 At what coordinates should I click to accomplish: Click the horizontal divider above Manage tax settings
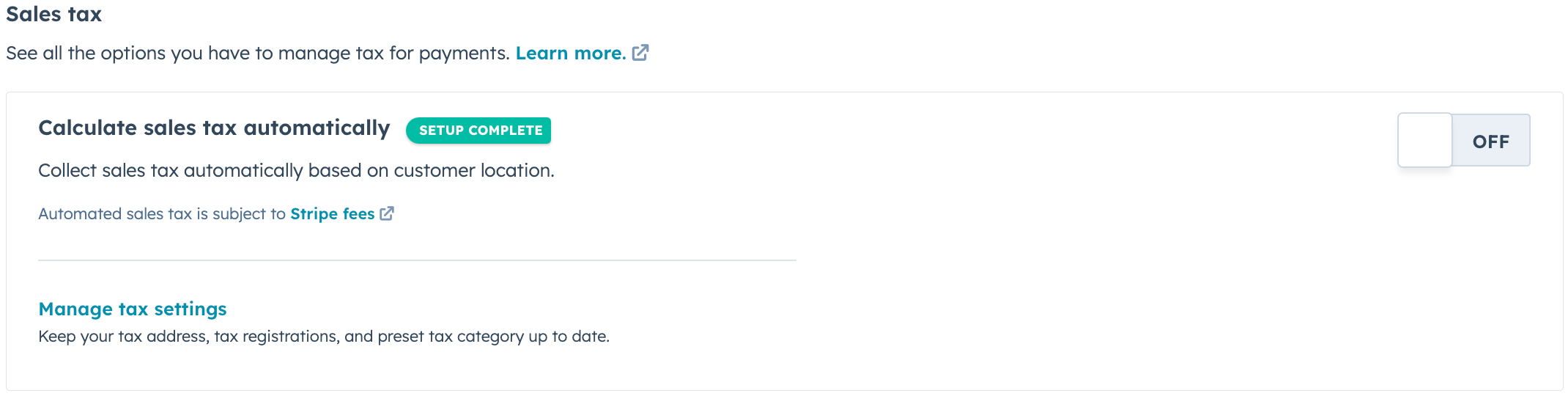pyautogui.click(x=417, y=260)
